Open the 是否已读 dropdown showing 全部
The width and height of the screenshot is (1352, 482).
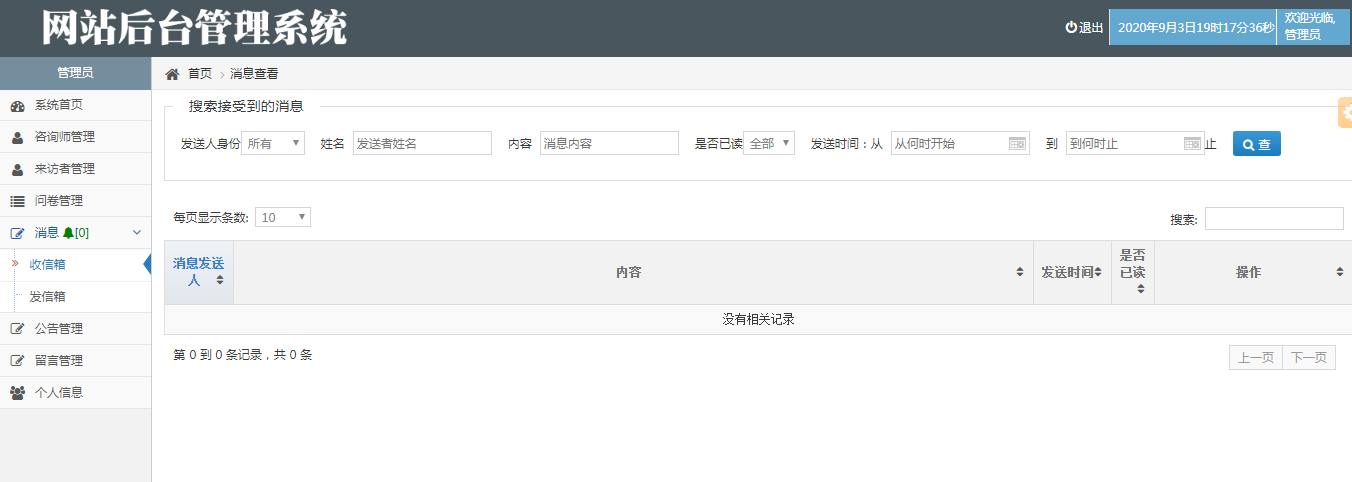[769, 143]
